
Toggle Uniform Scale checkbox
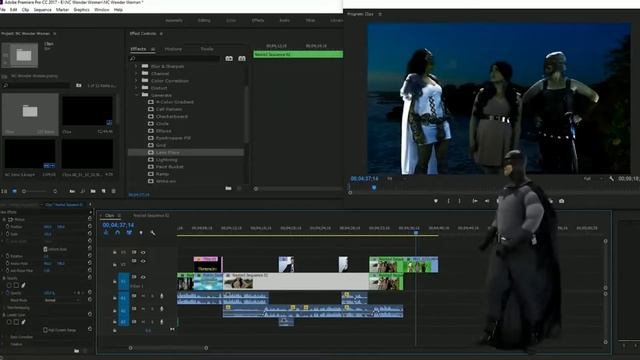pos(45,249)
